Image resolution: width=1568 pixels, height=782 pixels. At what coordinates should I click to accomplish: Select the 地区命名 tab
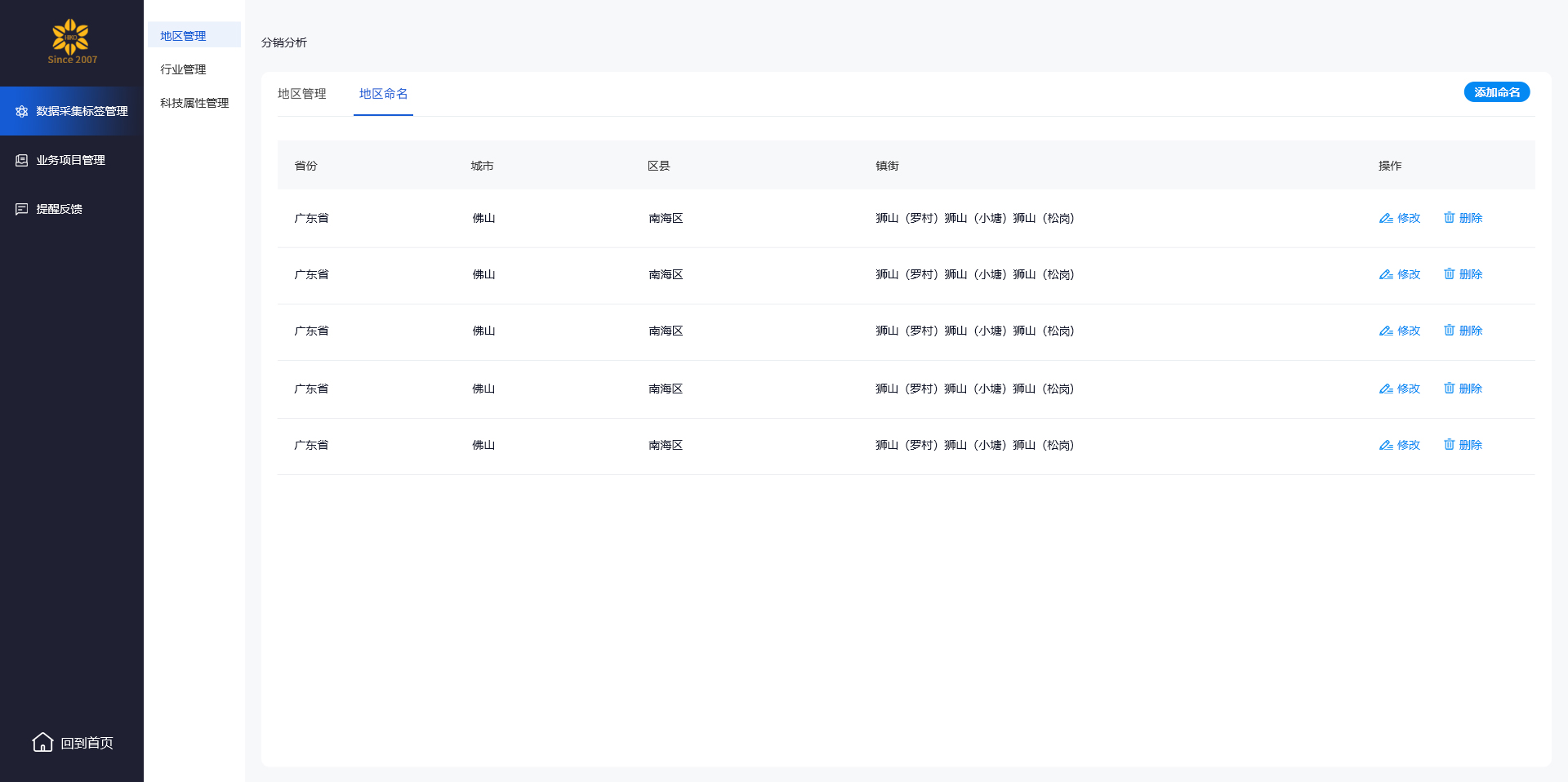tap(383, 94)
